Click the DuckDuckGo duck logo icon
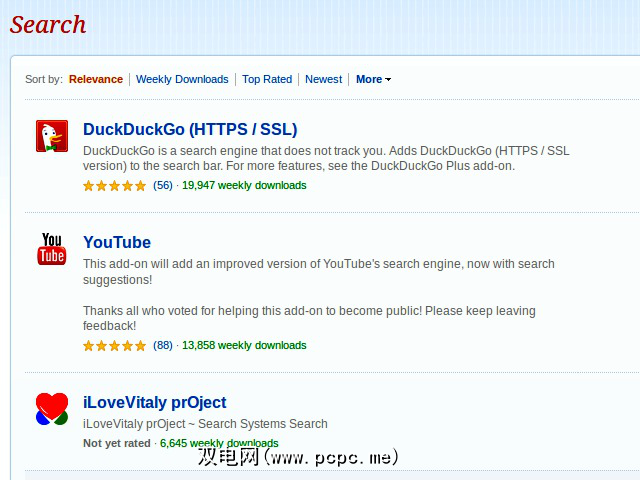Viewport: 640px width, 480px height. point(52,136)
